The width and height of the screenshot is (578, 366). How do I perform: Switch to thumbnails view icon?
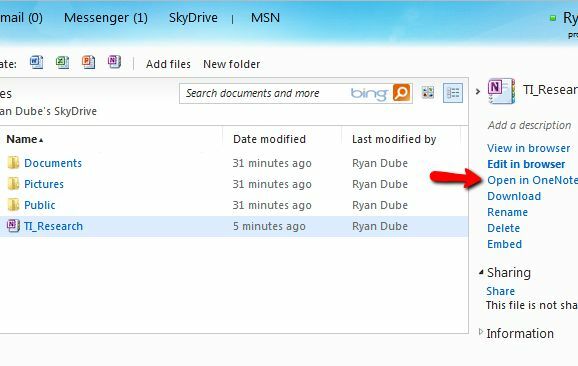(x=428, y=93)
